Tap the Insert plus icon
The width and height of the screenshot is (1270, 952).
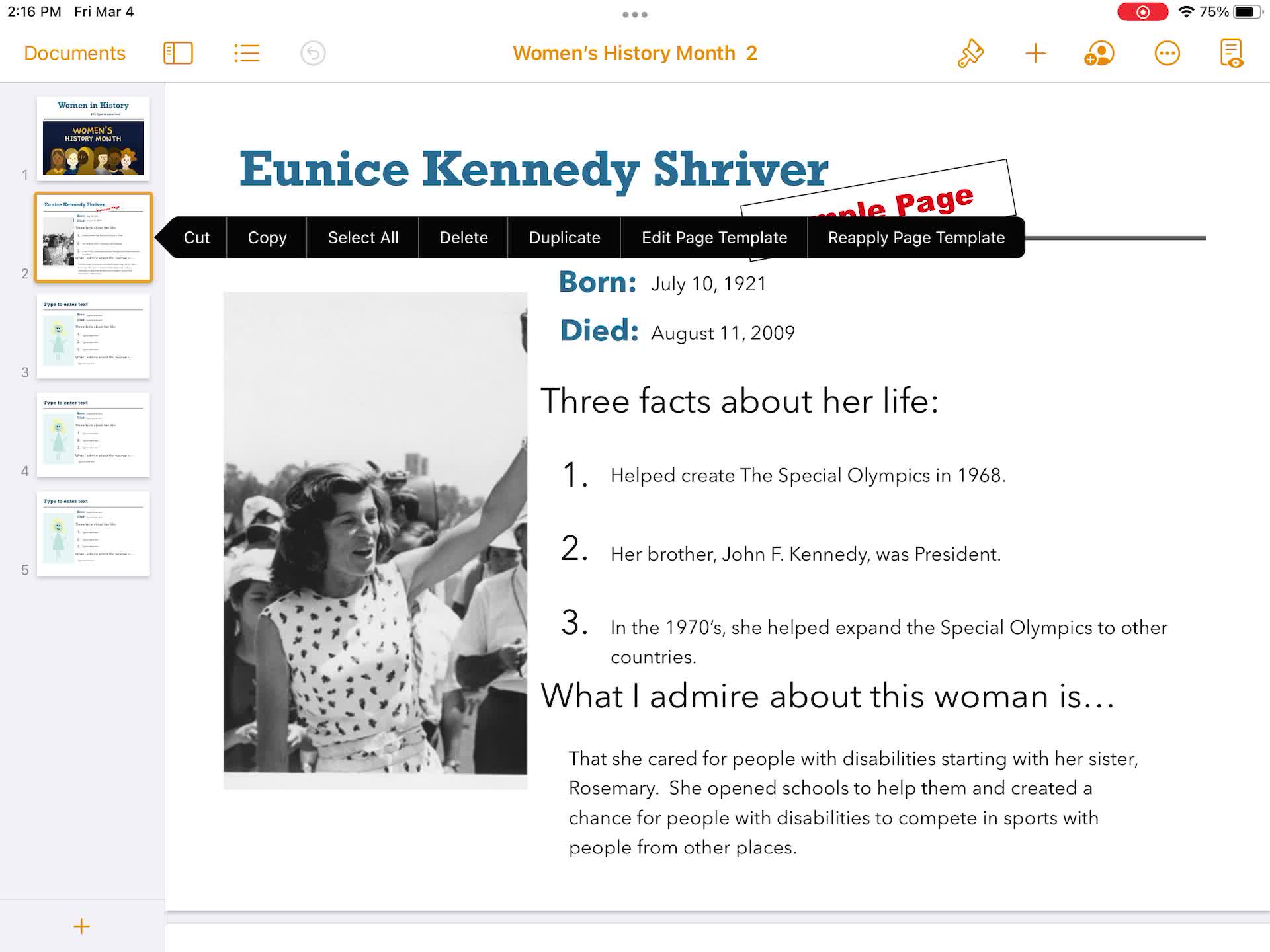[x=1035, y=53]
